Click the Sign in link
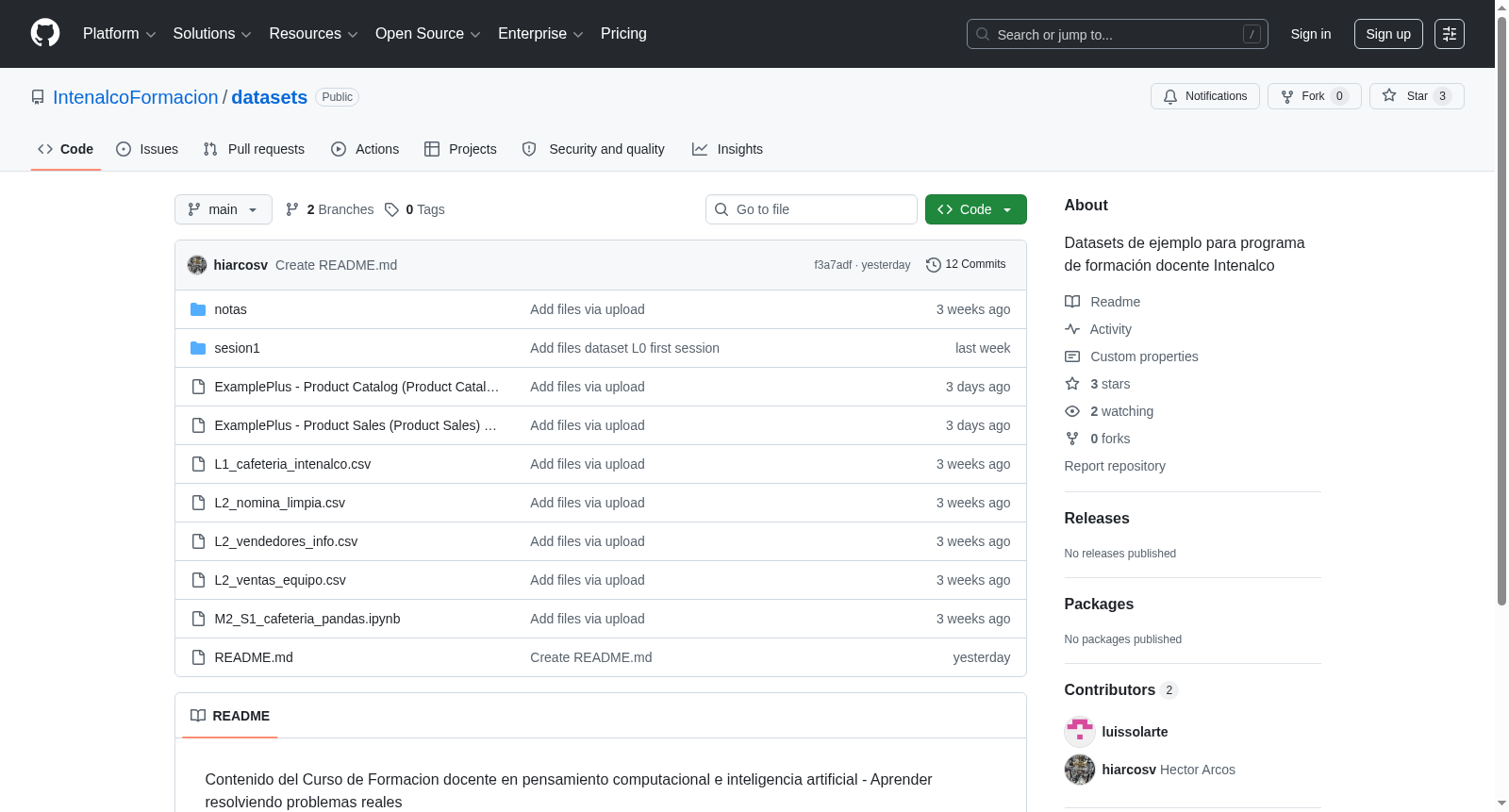The height and width of the screenshot is (812, 1509). 1311,34
